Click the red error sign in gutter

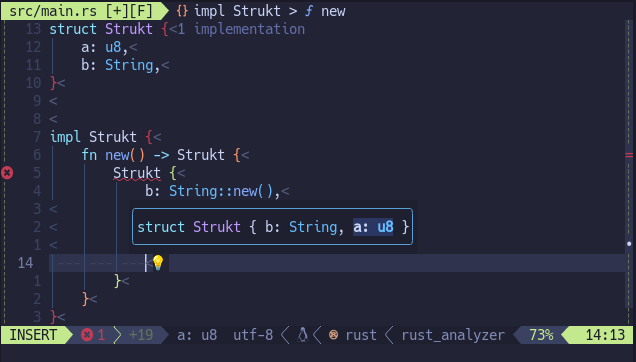tap(7, 173)
